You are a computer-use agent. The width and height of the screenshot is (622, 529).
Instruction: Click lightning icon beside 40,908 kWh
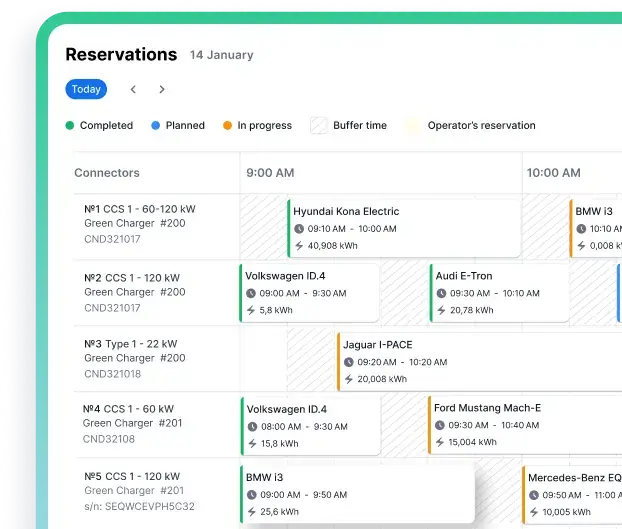click(299, 246)
